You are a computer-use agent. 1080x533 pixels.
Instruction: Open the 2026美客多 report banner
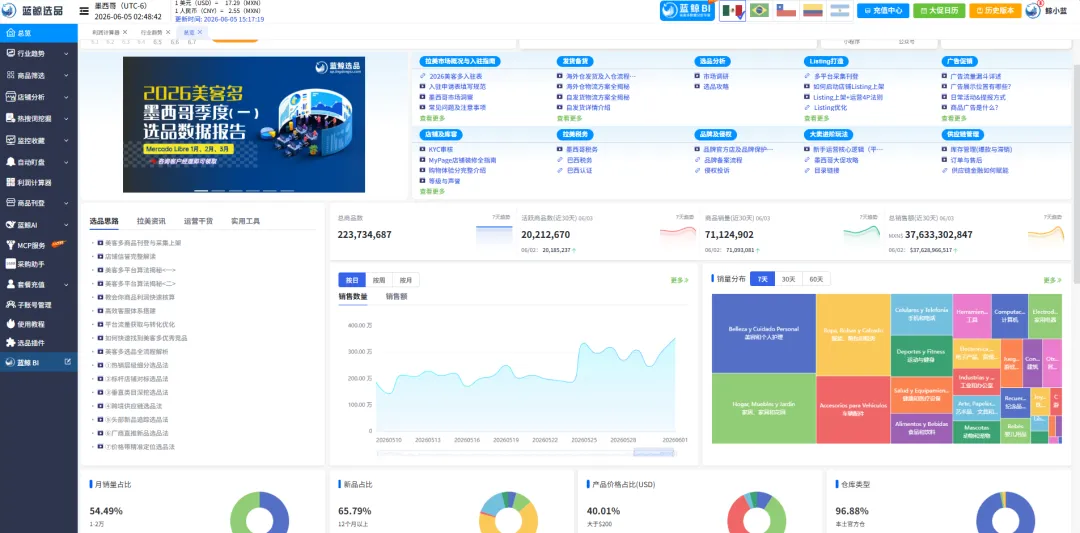pyautogui.click(x=244, y=125)
